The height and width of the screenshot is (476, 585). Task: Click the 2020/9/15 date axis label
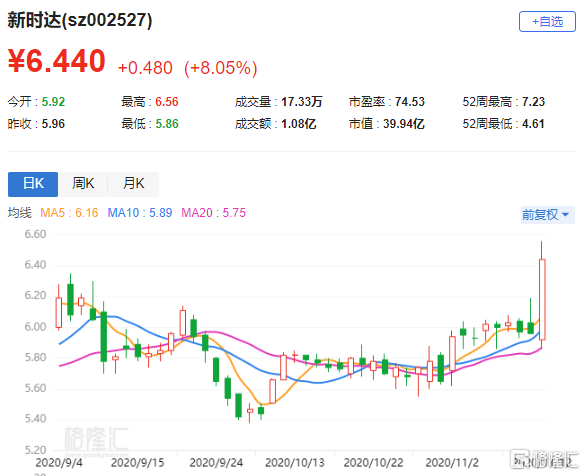click(137, 463)
